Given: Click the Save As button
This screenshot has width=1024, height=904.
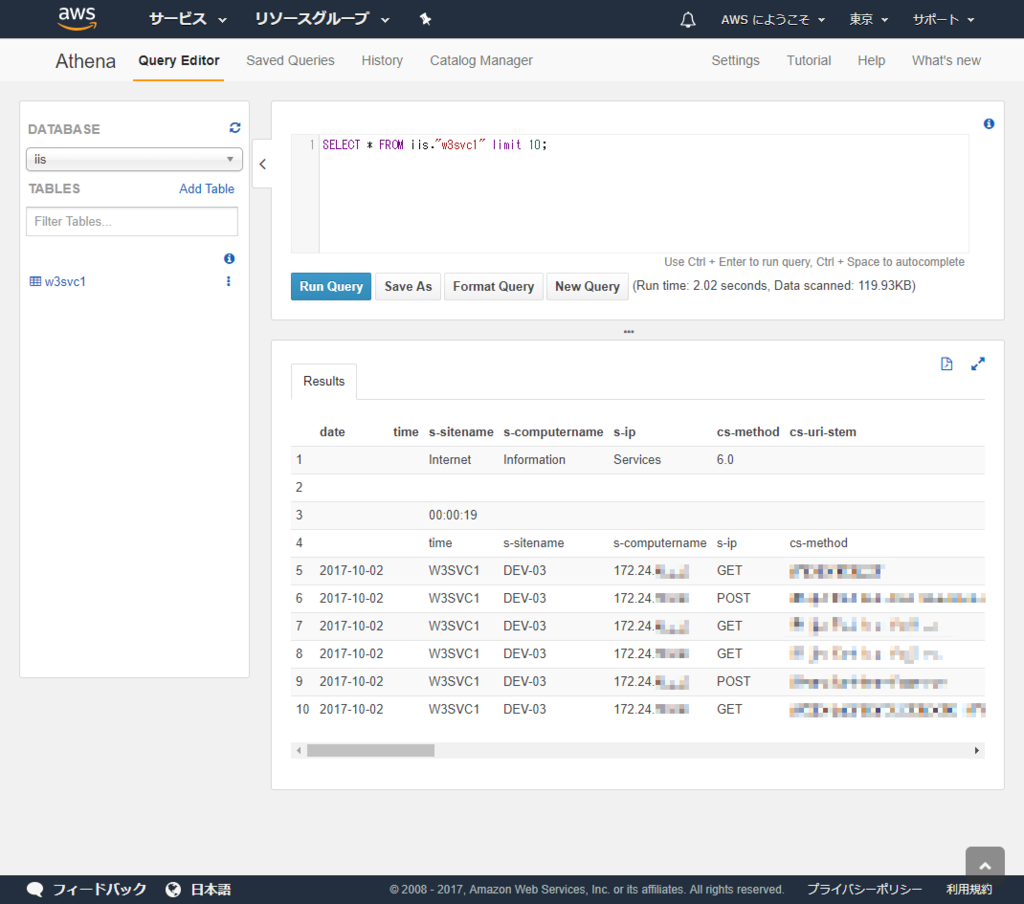Looking at the screenshot, I should point(408,287).
